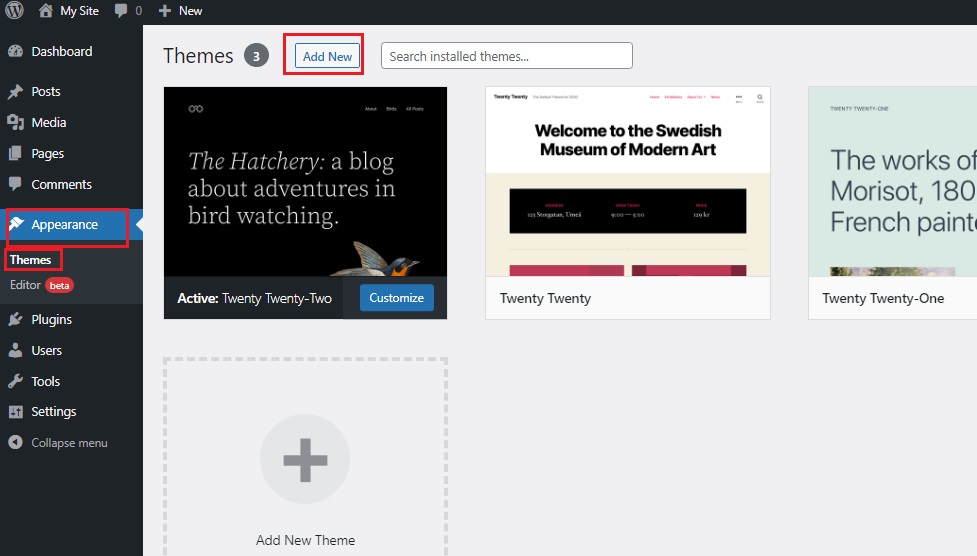Click the Settings sliders icon

(x=16, y=411)
